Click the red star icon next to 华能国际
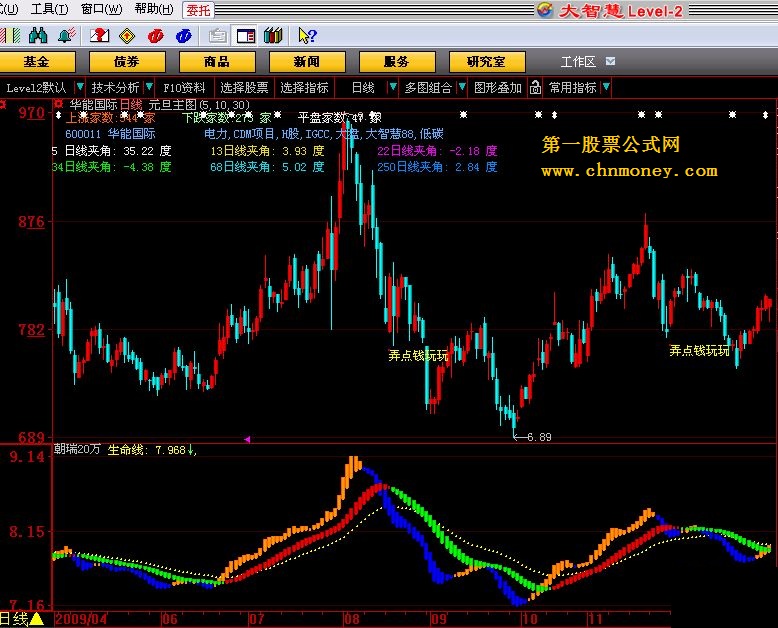 59,104
